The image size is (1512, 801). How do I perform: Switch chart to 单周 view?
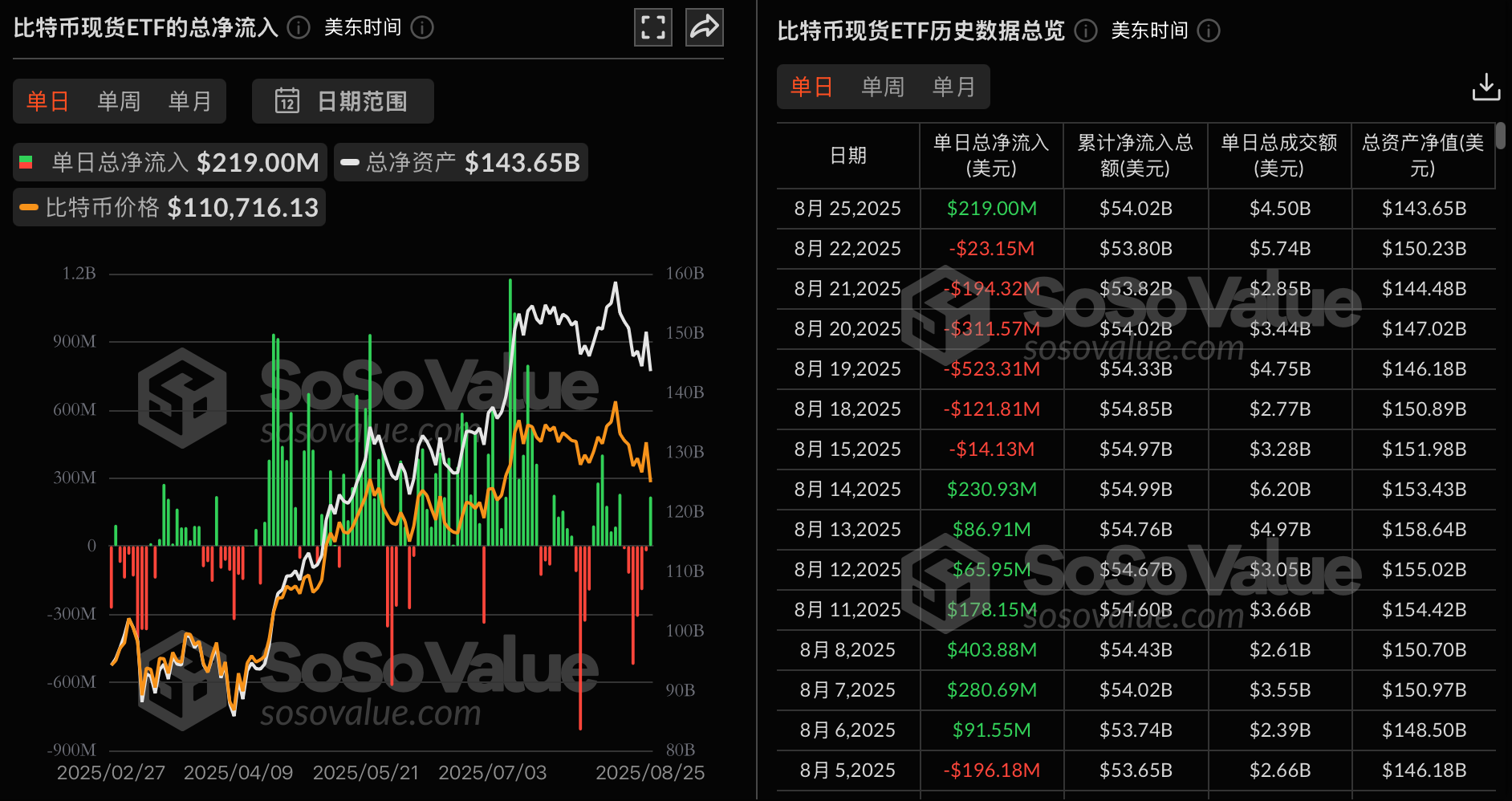coord(119,101)
